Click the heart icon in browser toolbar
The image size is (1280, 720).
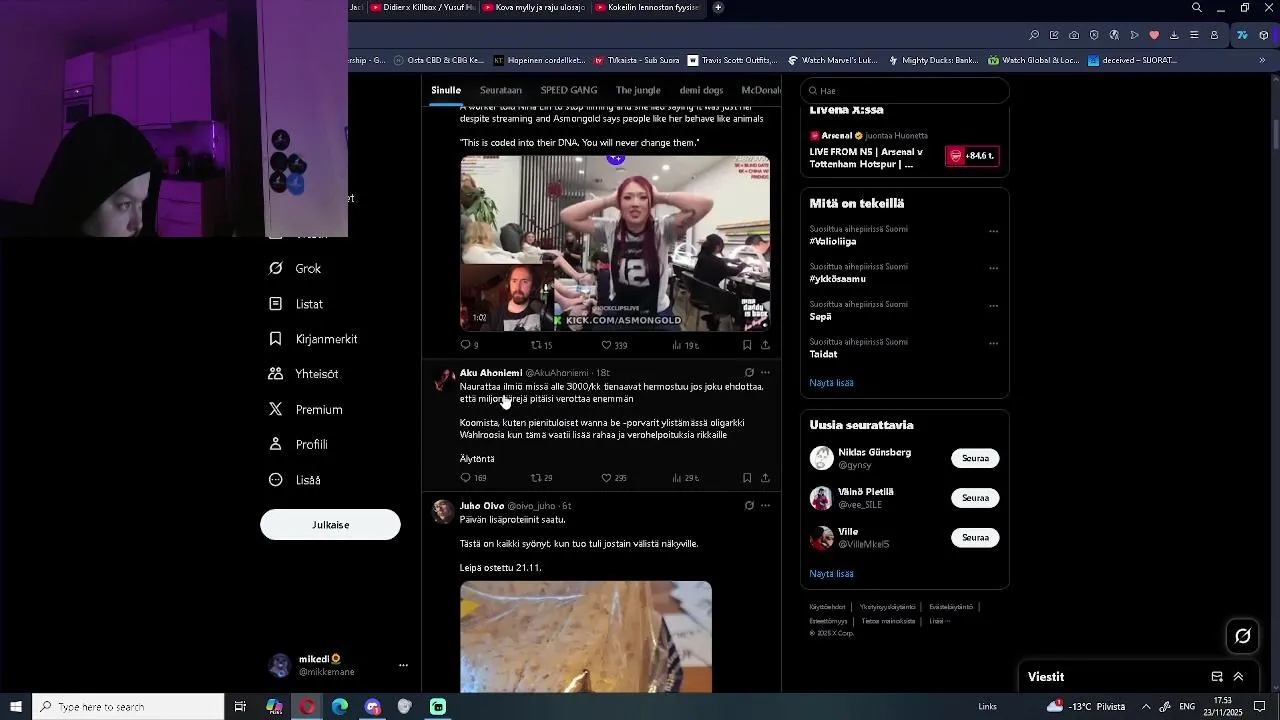[1154, 35]
